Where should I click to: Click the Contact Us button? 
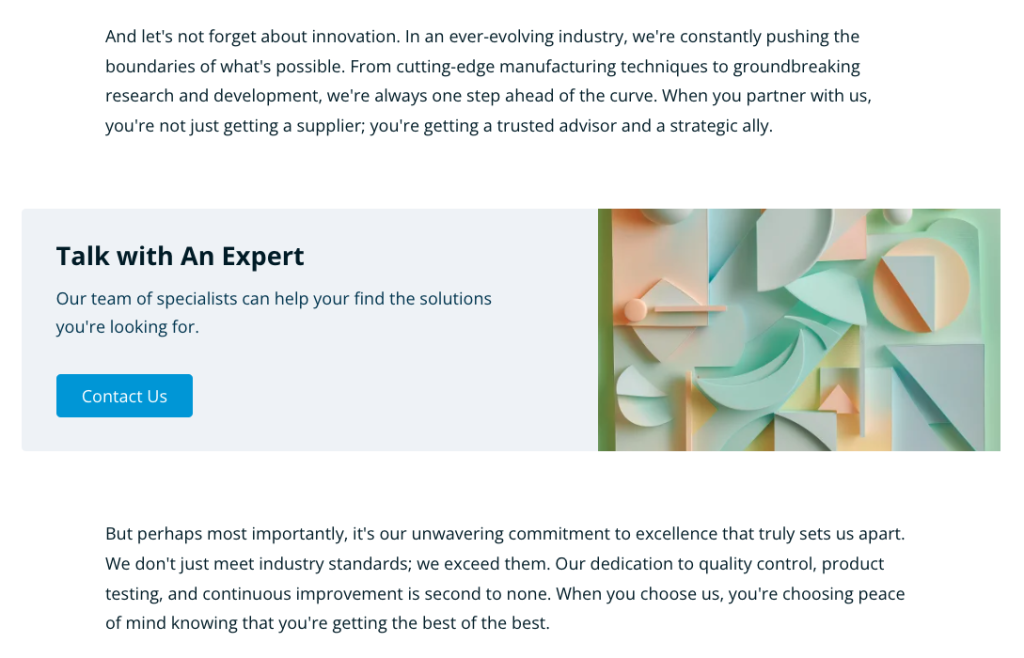coord(124,396)
